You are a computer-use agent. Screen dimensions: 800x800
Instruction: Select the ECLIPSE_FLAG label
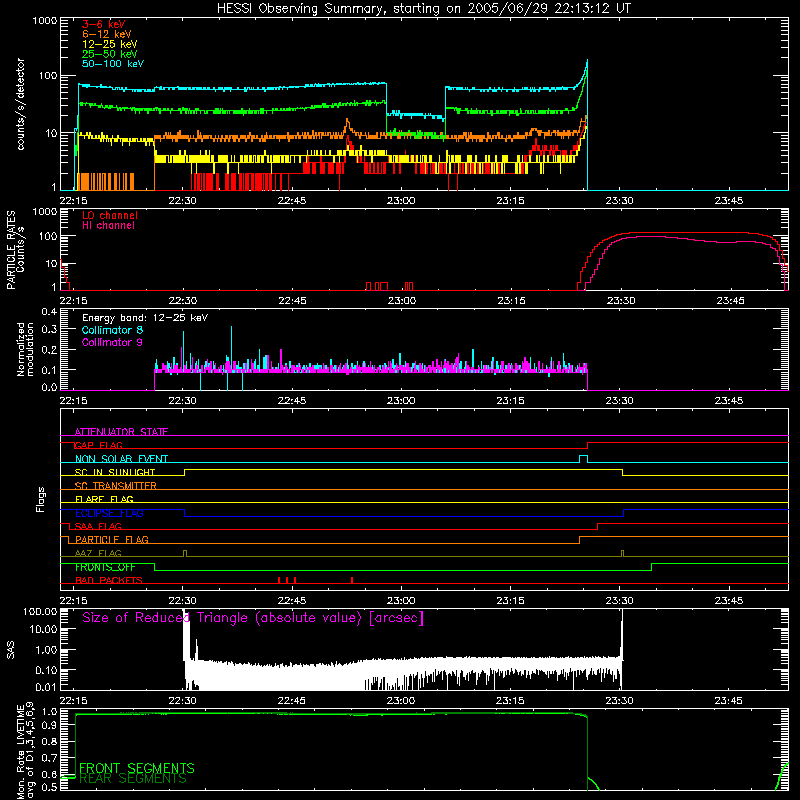pyautogui.click(x=109, y=513)
